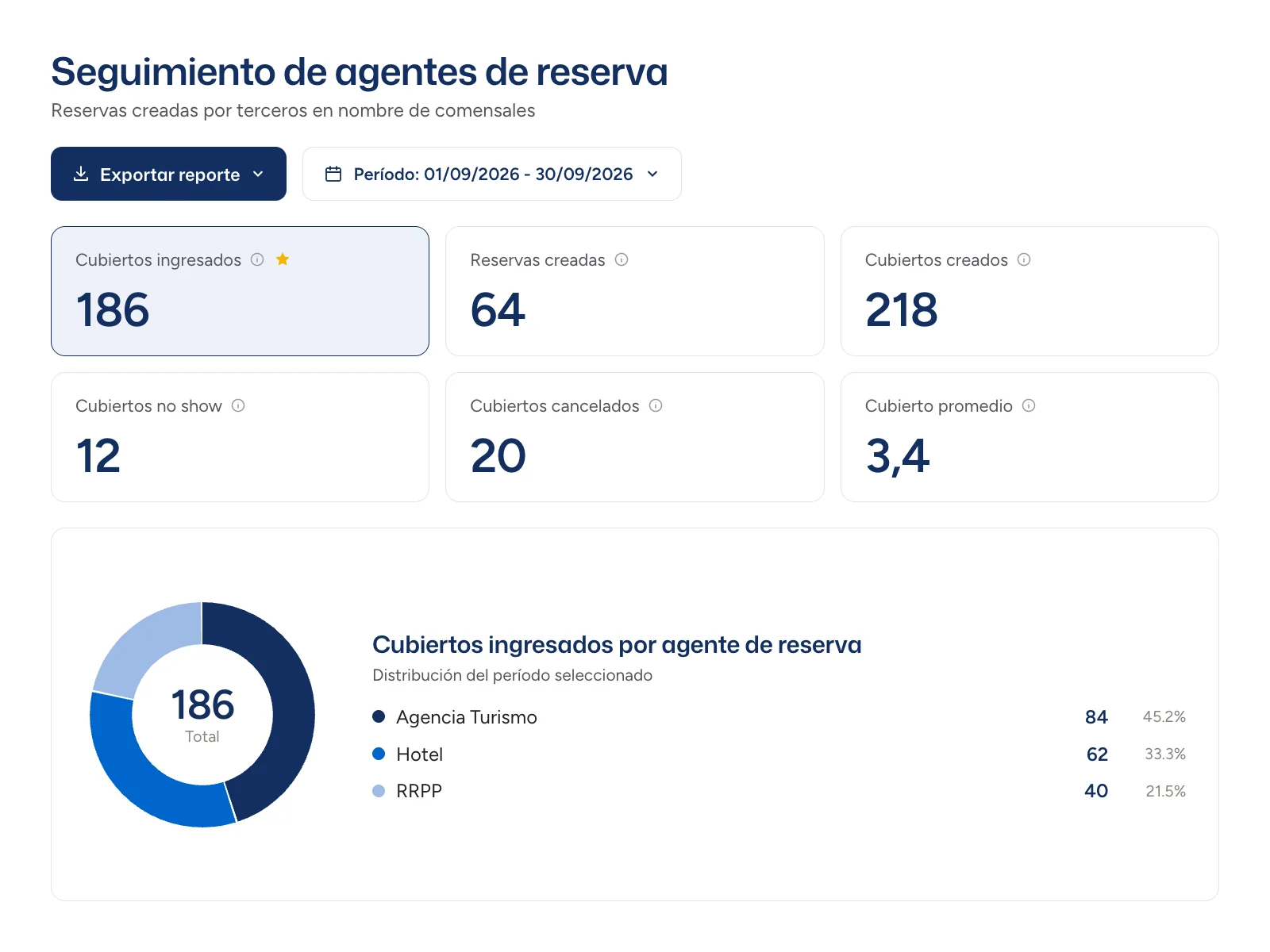Select the Cubierto promedio value 3,4
Image resolution: width=1270 pixels, height=952 pixels.
(x=898, y=457)
